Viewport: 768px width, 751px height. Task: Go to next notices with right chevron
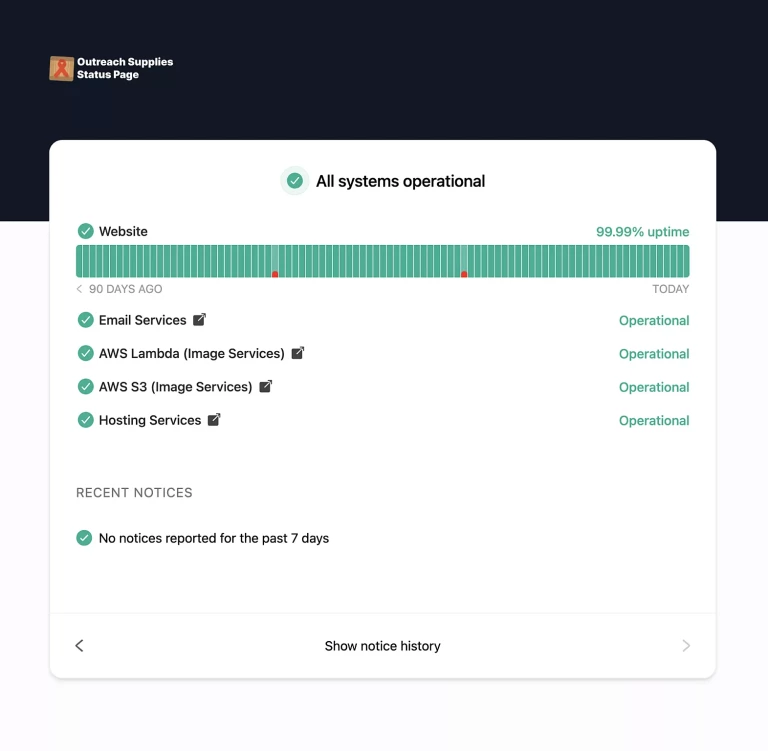point(686,646)
